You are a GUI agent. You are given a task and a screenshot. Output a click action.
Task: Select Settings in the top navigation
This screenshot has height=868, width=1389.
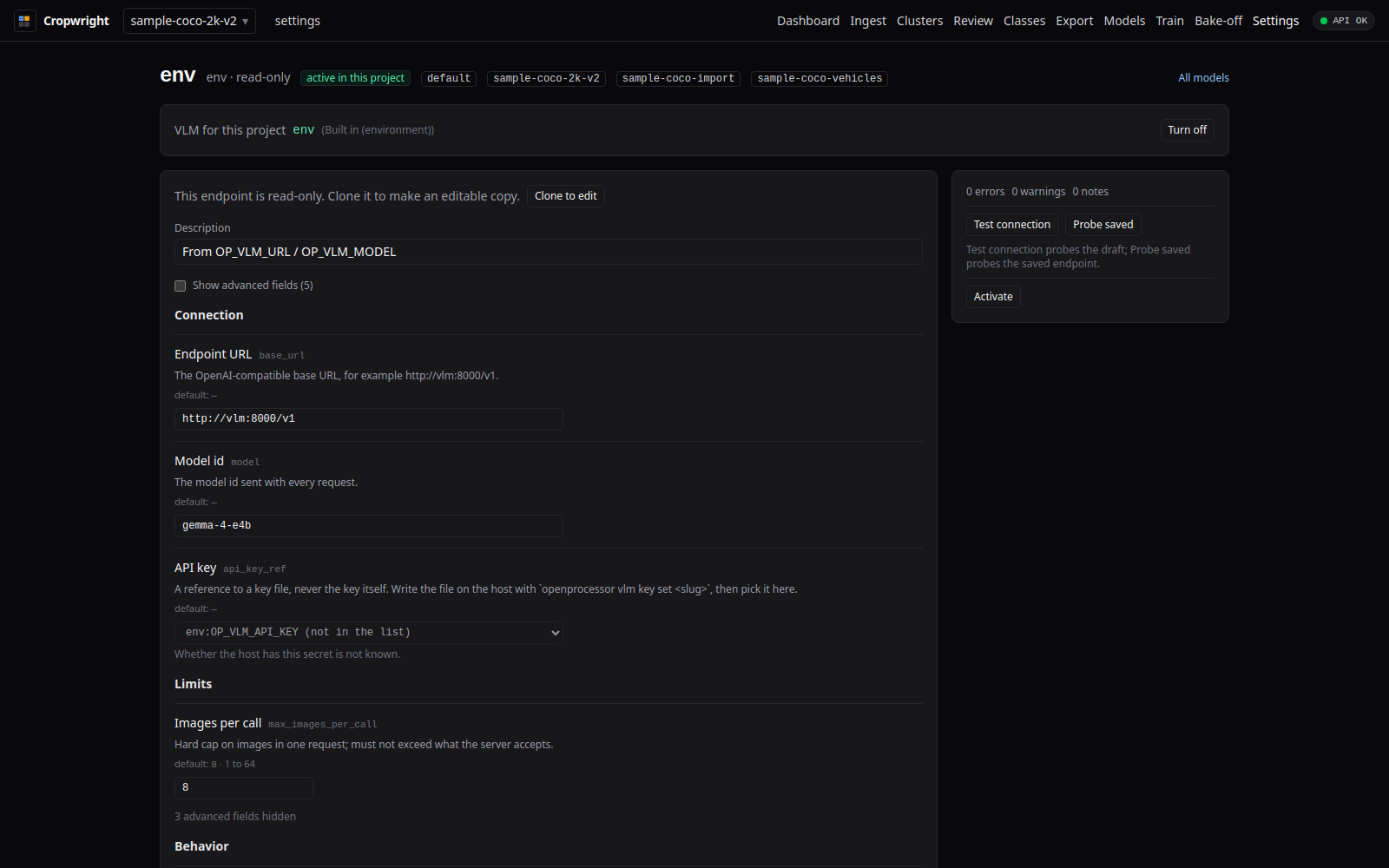1275,21
